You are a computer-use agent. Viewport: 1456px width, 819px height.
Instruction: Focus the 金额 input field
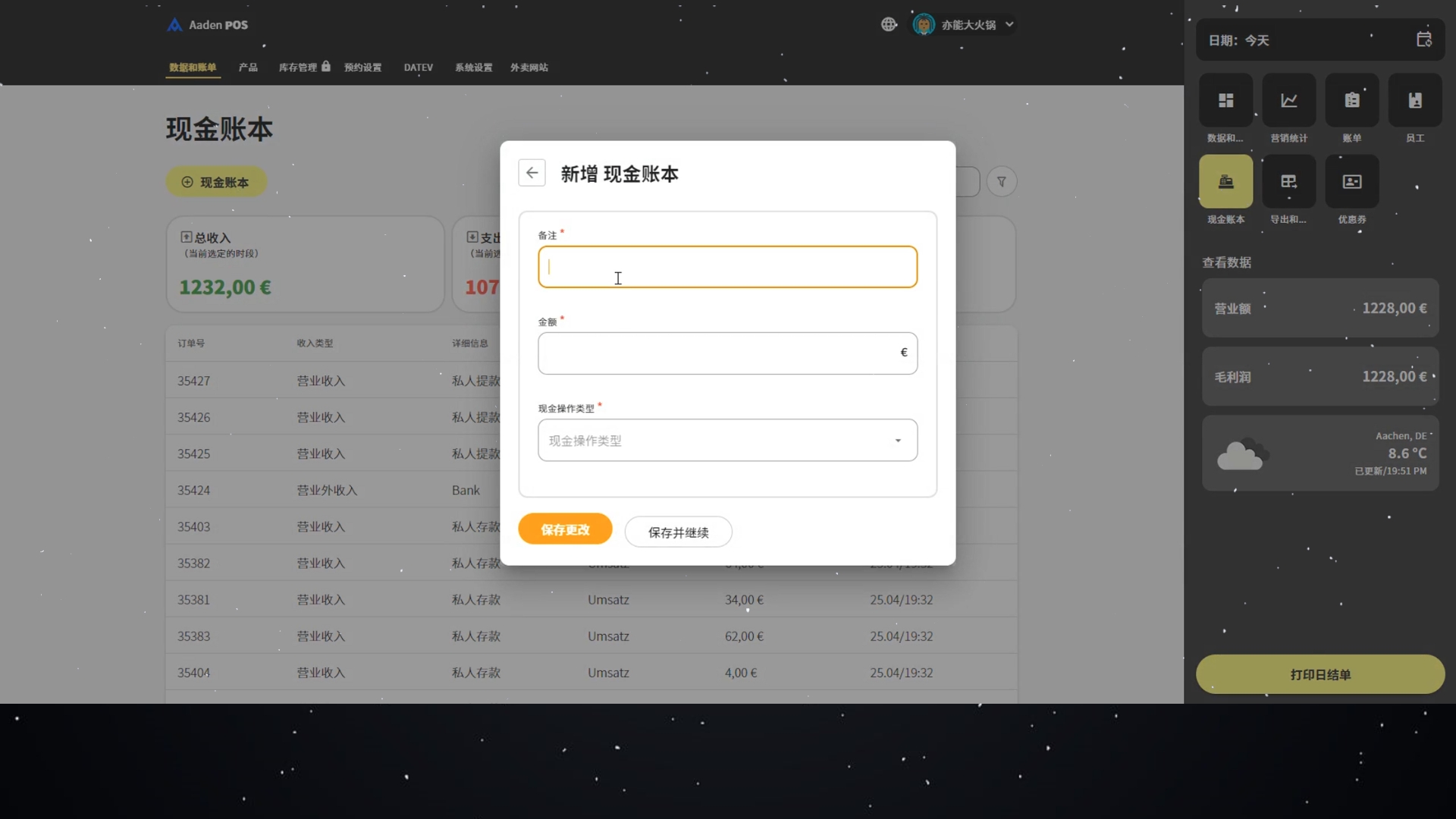tap(717, 353)
